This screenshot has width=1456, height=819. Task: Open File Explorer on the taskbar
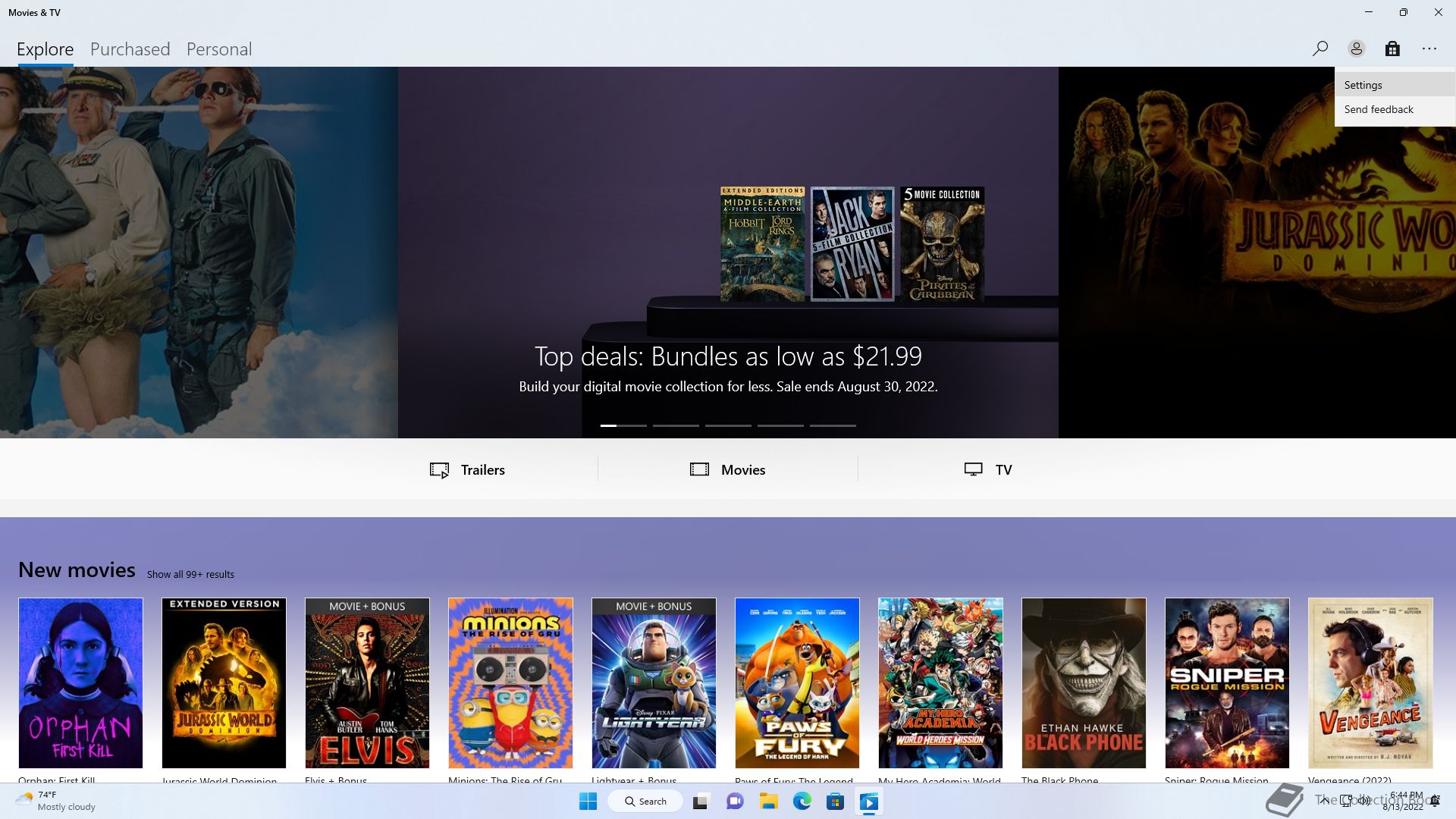[768, 802]
